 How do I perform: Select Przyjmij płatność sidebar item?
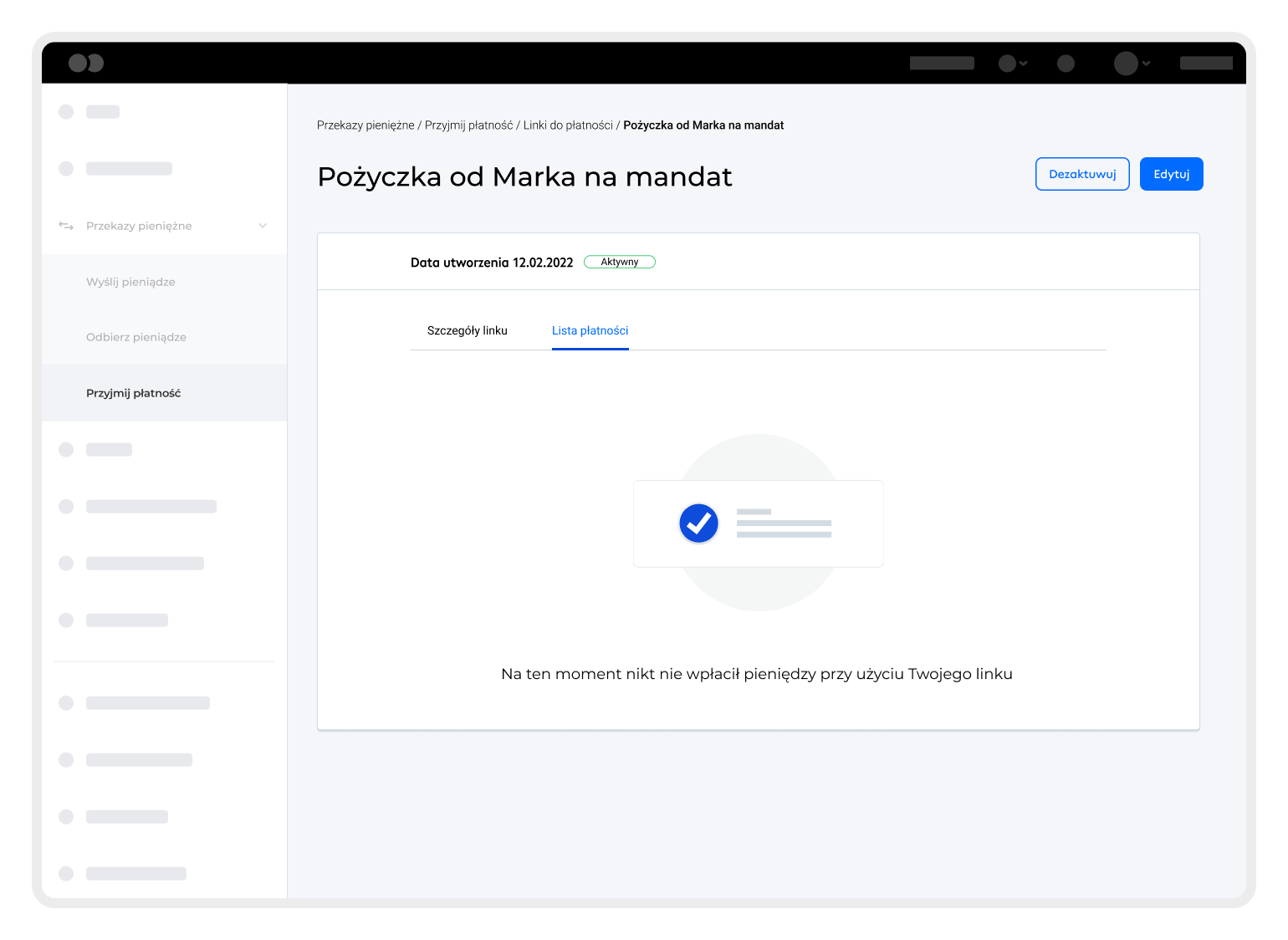(133, 393)
